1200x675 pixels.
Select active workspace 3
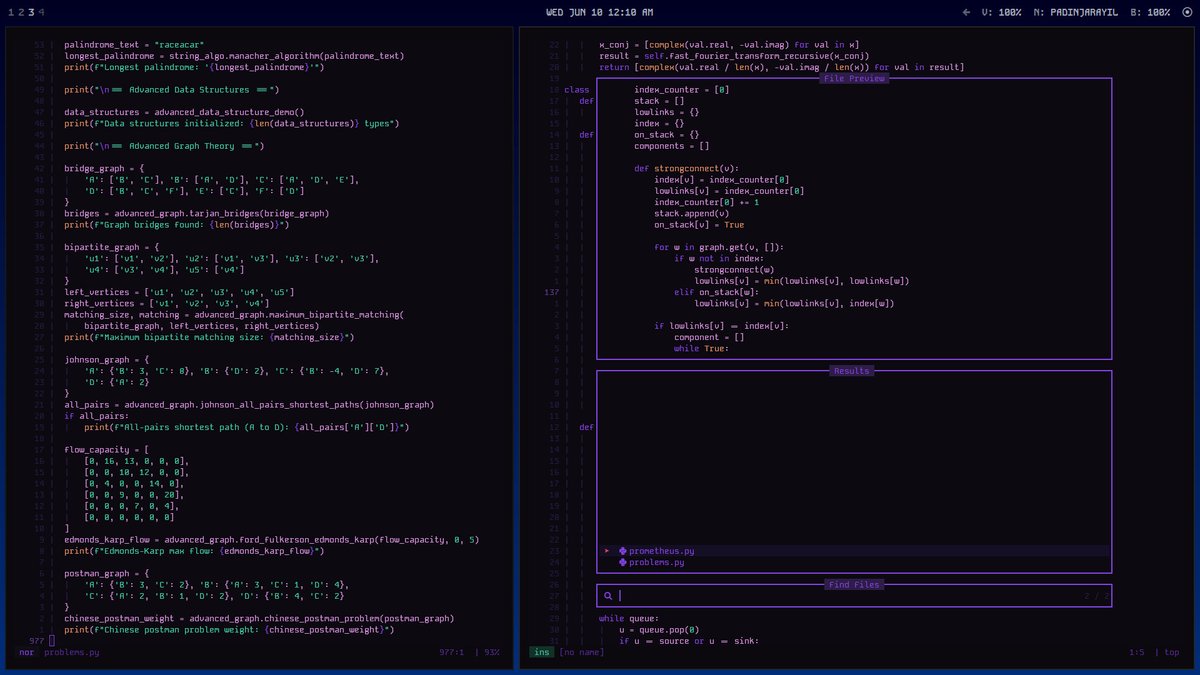coord(31,12)
